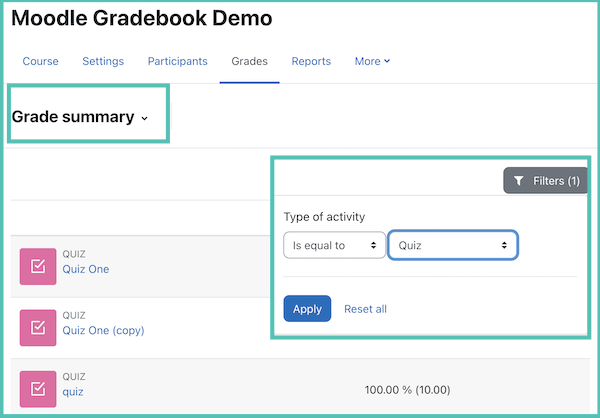Click the Moodle Gradebook Demo heading
The width and height of the screenshot is (600, 418).
pos(142,18)
